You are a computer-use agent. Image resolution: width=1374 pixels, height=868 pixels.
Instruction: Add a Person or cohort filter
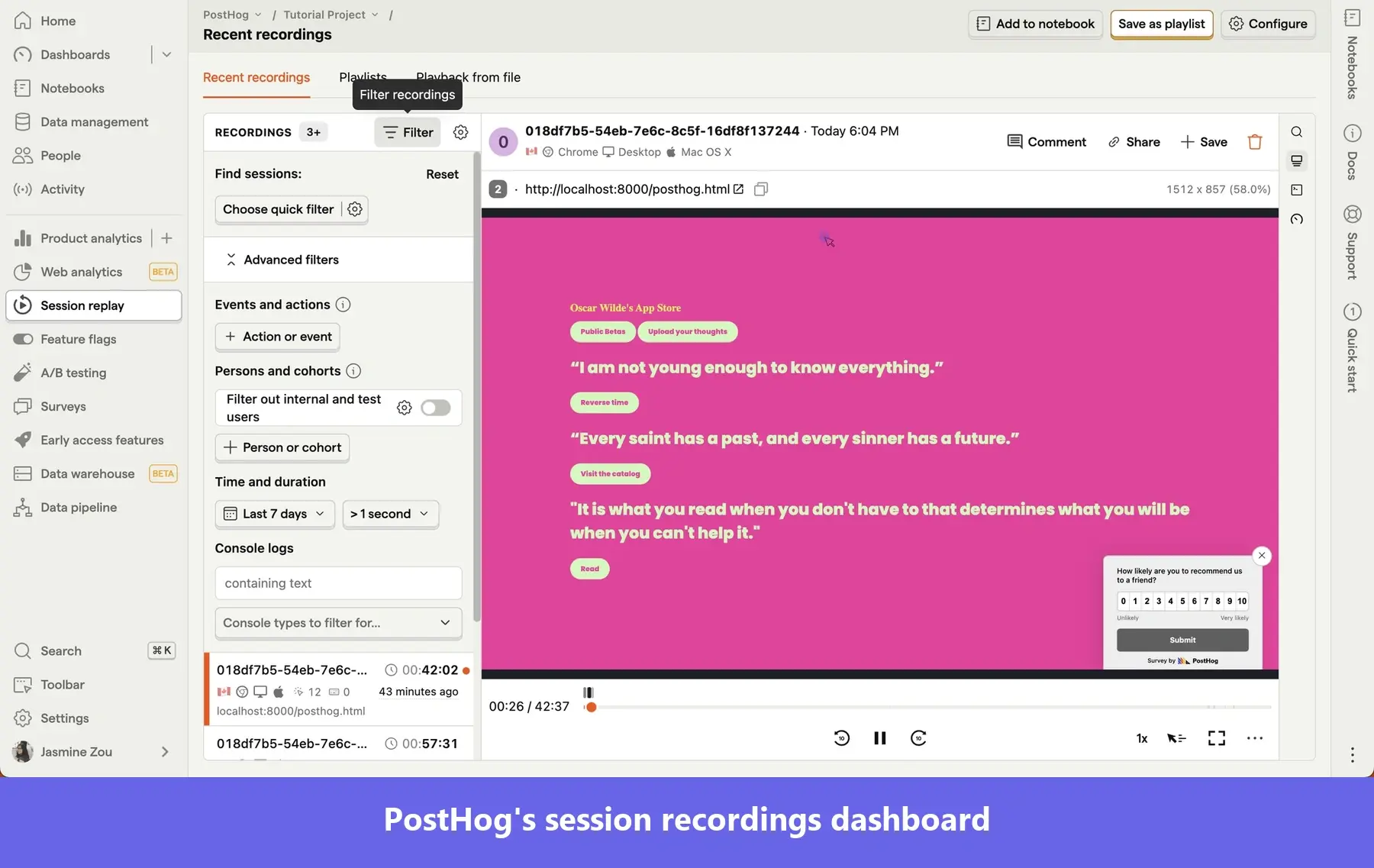(x=282, y=447)
